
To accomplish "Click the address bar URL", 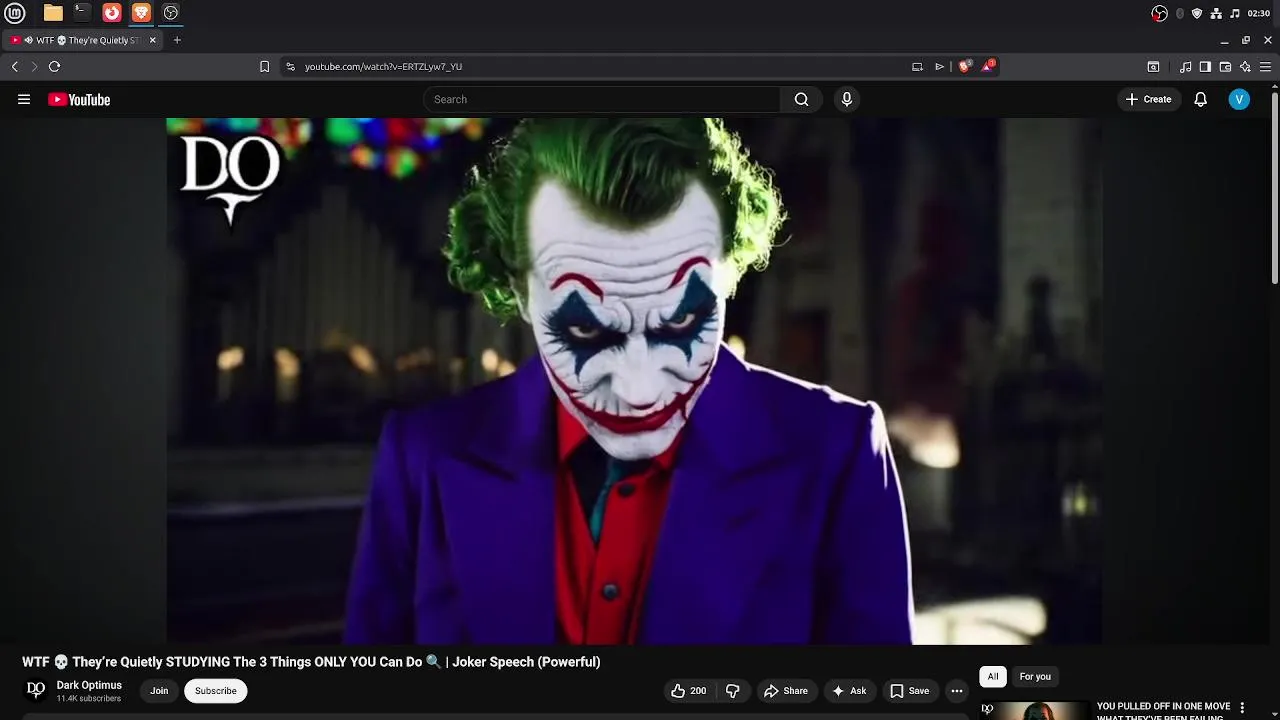I will pyautogui.click(x=383, y=66).
